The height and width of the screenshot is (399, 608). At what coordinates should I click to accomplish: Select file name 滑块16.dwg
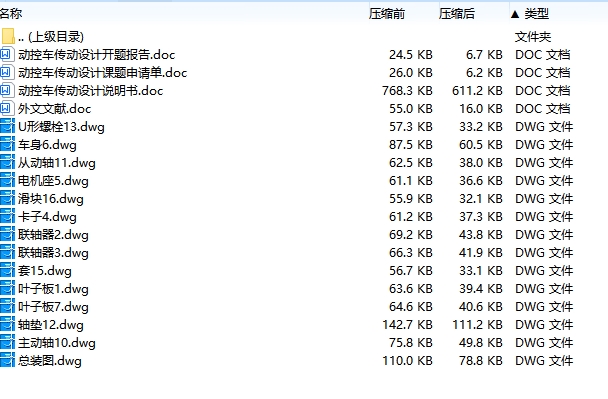click(51, 199)
